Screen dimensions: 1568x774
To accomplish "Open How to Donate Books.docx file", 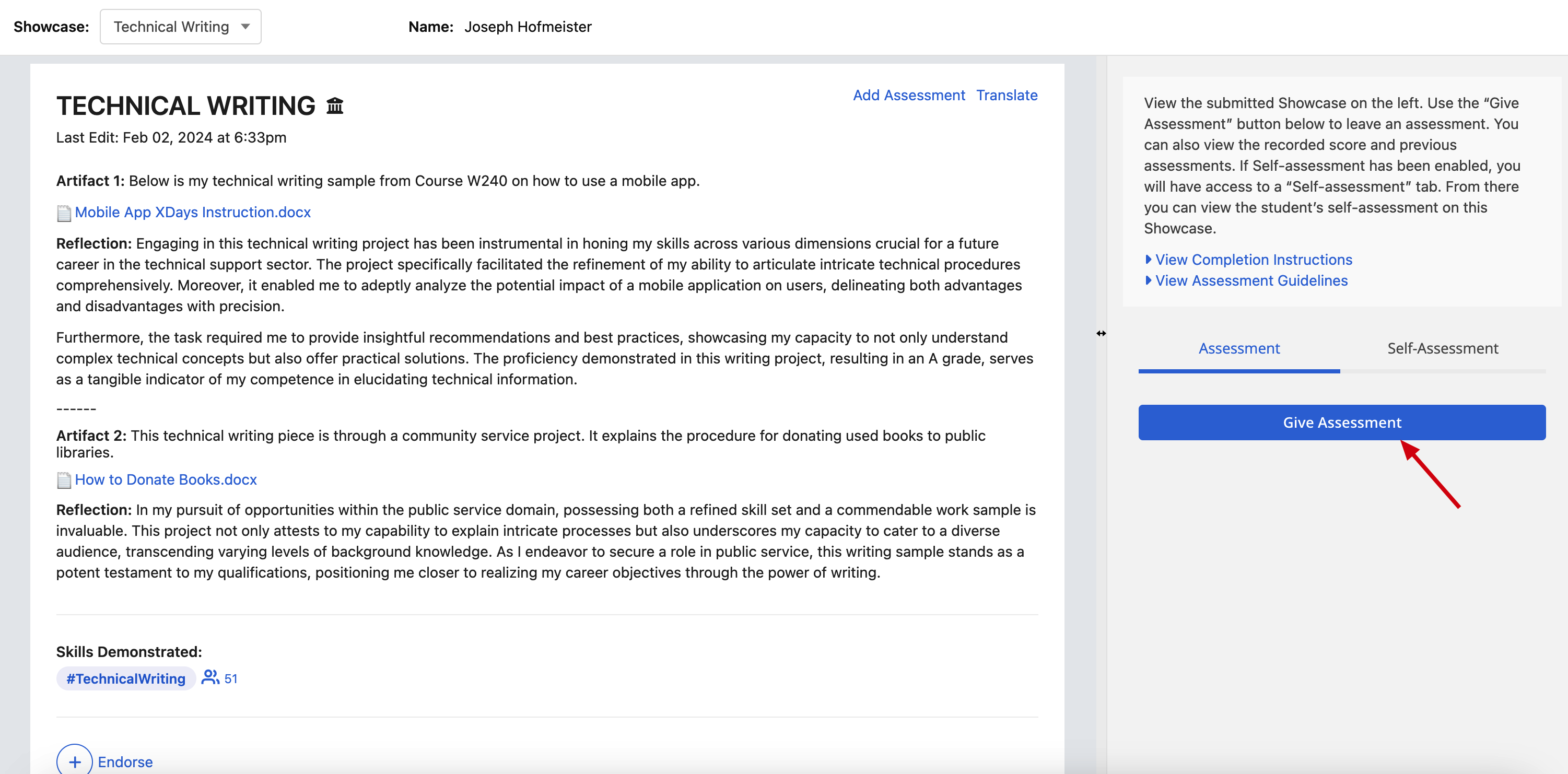I will pyautogui.click(x=166, y=479).
